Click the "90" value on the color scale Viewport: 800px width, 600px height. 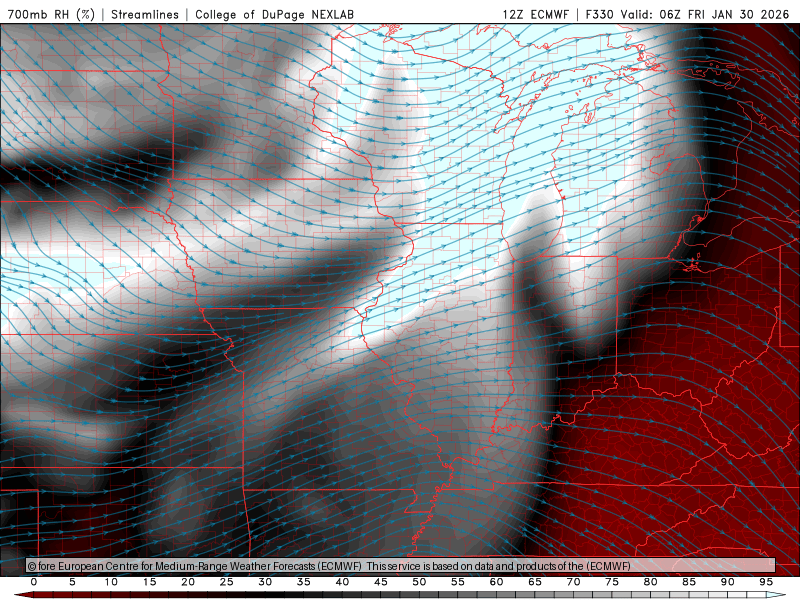(727, 582)
